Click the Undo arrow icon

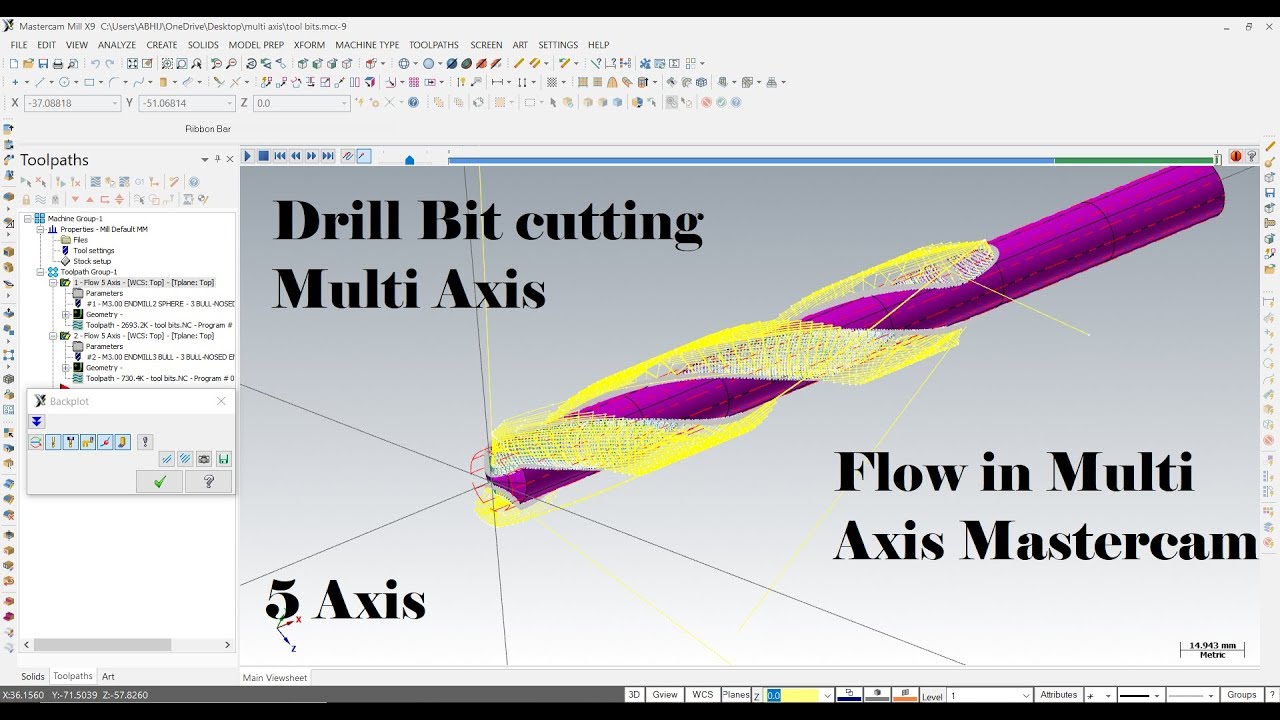point(95,64)
